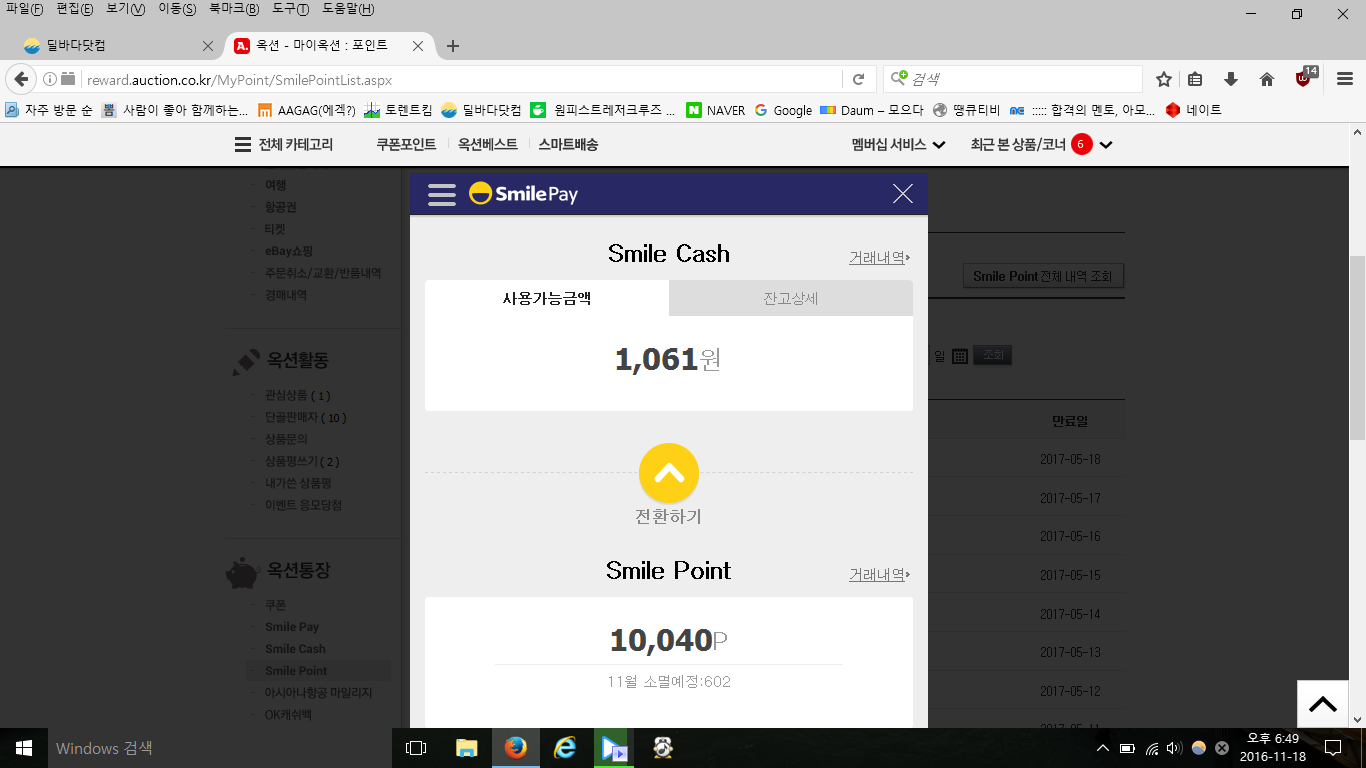
Task: Open the Firefox downloads arrow icon
Action: pos(1231,79)
